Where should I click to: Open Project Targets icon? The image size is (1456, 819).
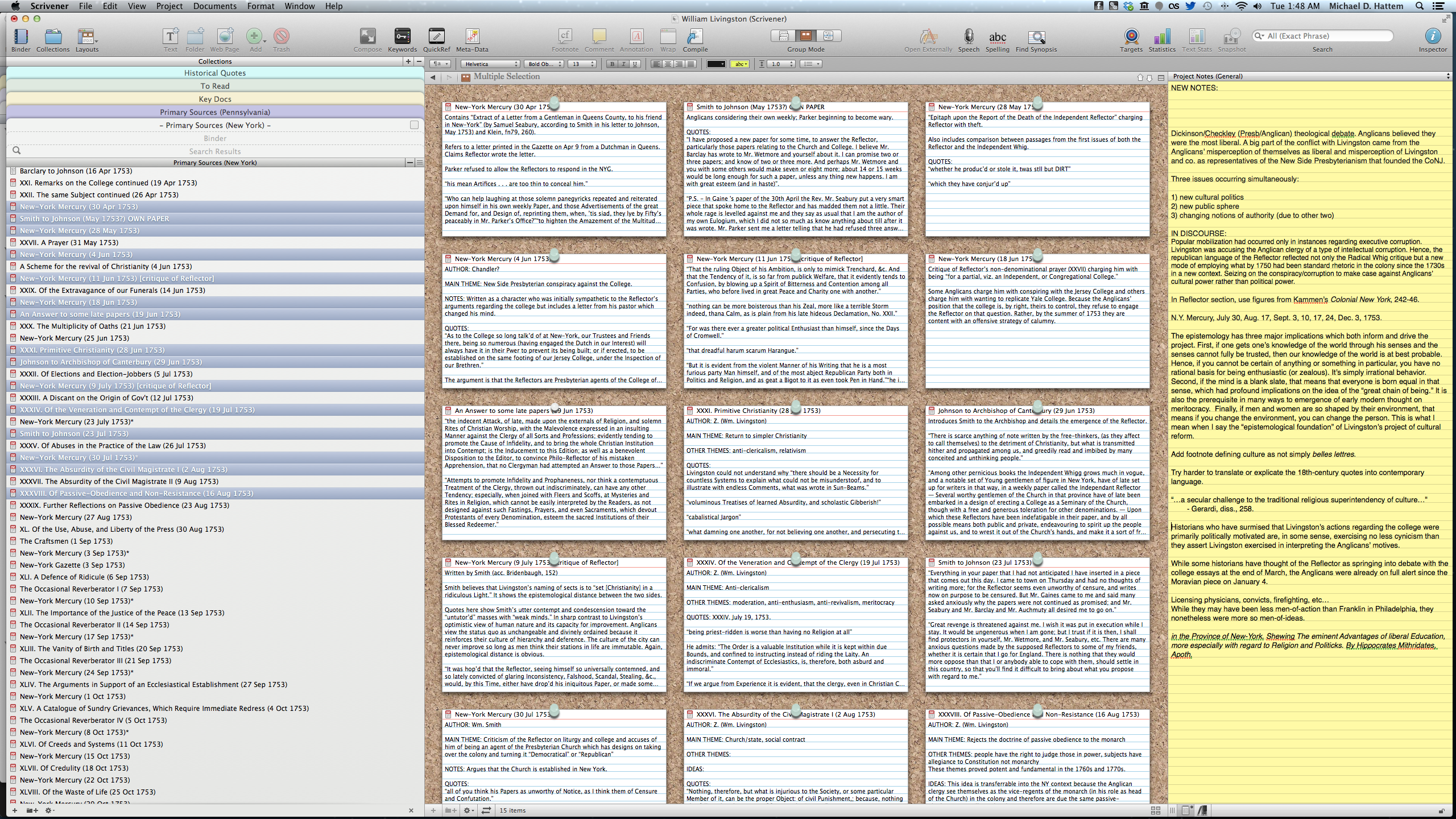point(1131,37)
